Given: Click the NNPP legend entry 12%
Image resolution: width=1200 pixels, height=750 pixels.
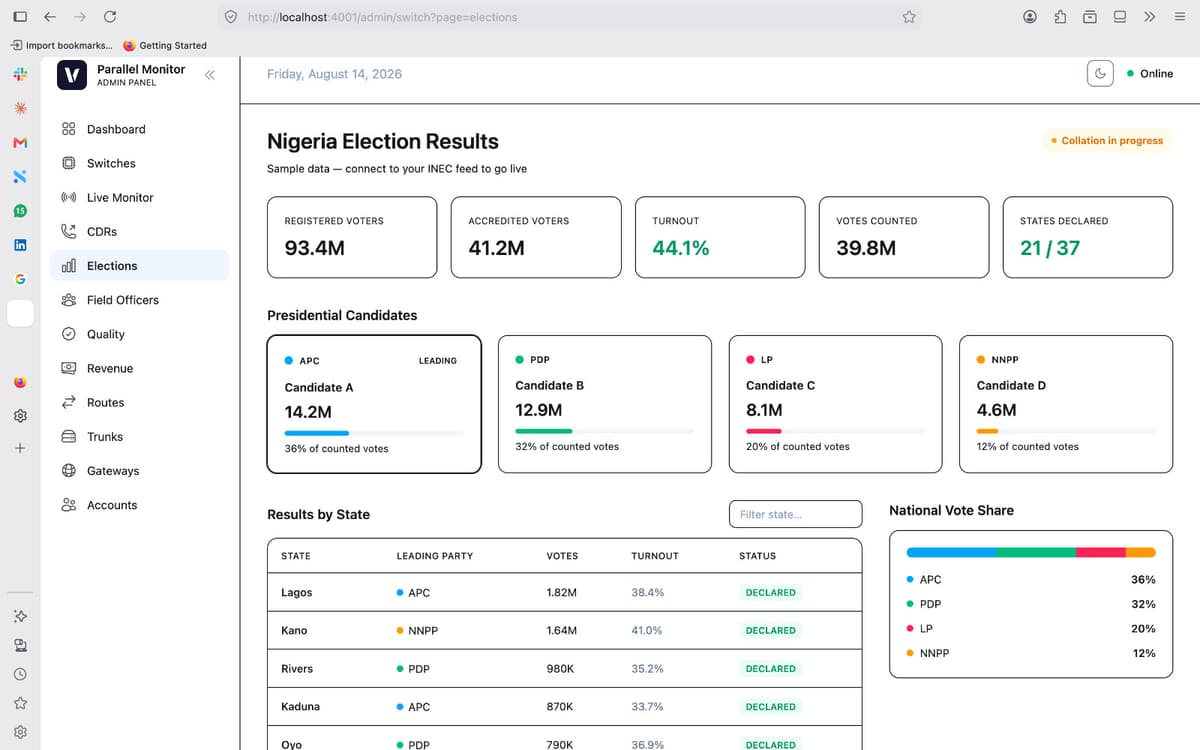Looking at the screenshot, I should point(1031,653).
